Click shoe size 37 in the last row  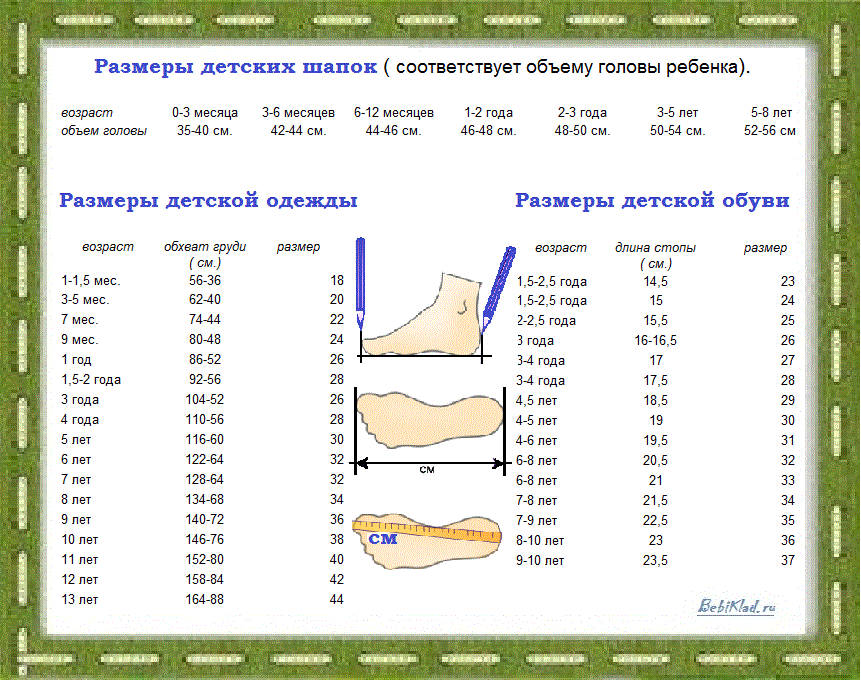click(788, 561)
